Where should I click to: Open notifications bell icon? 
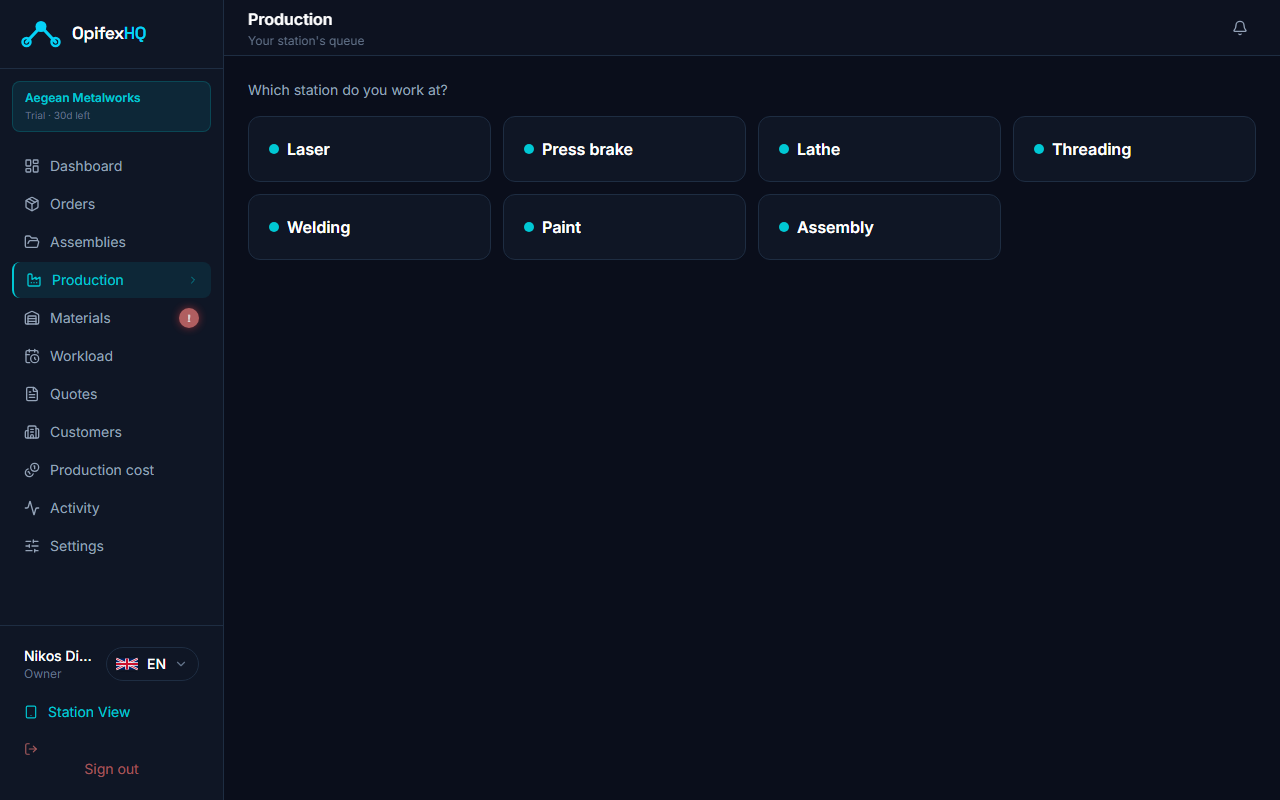(x=1240, y=28)
